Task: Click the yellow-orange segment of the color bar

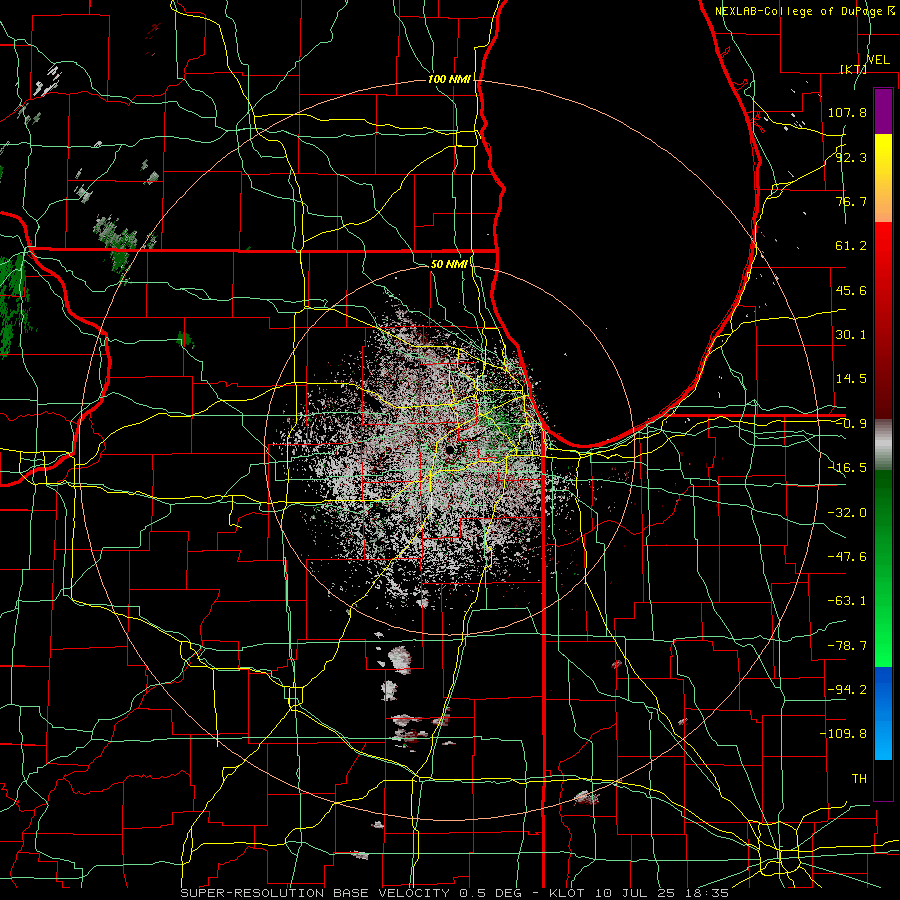Action: click(883, 178)
